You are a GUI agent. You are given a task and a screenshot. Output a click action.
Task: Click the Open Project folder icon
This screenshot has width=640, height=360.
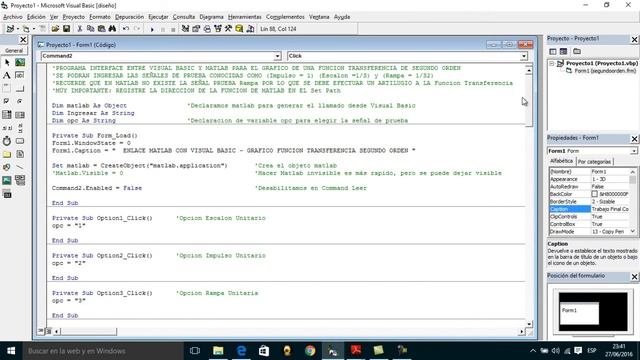[x=55, y=29]
